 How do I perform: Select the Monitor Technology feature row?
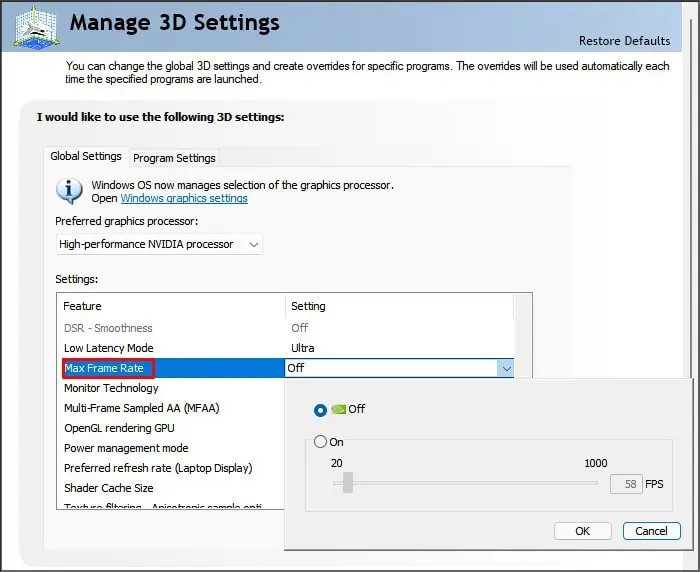tap(171, 388)
